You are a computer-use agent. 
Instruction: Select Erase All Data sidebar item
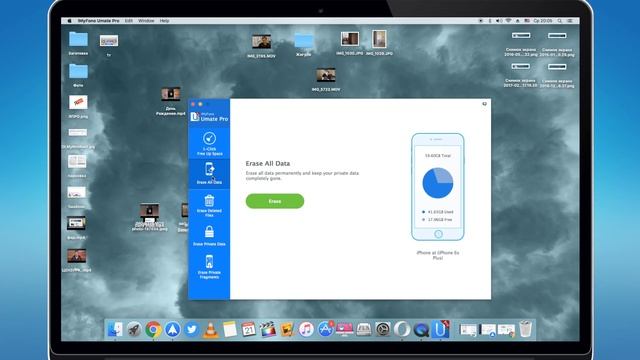coord(209,173)
